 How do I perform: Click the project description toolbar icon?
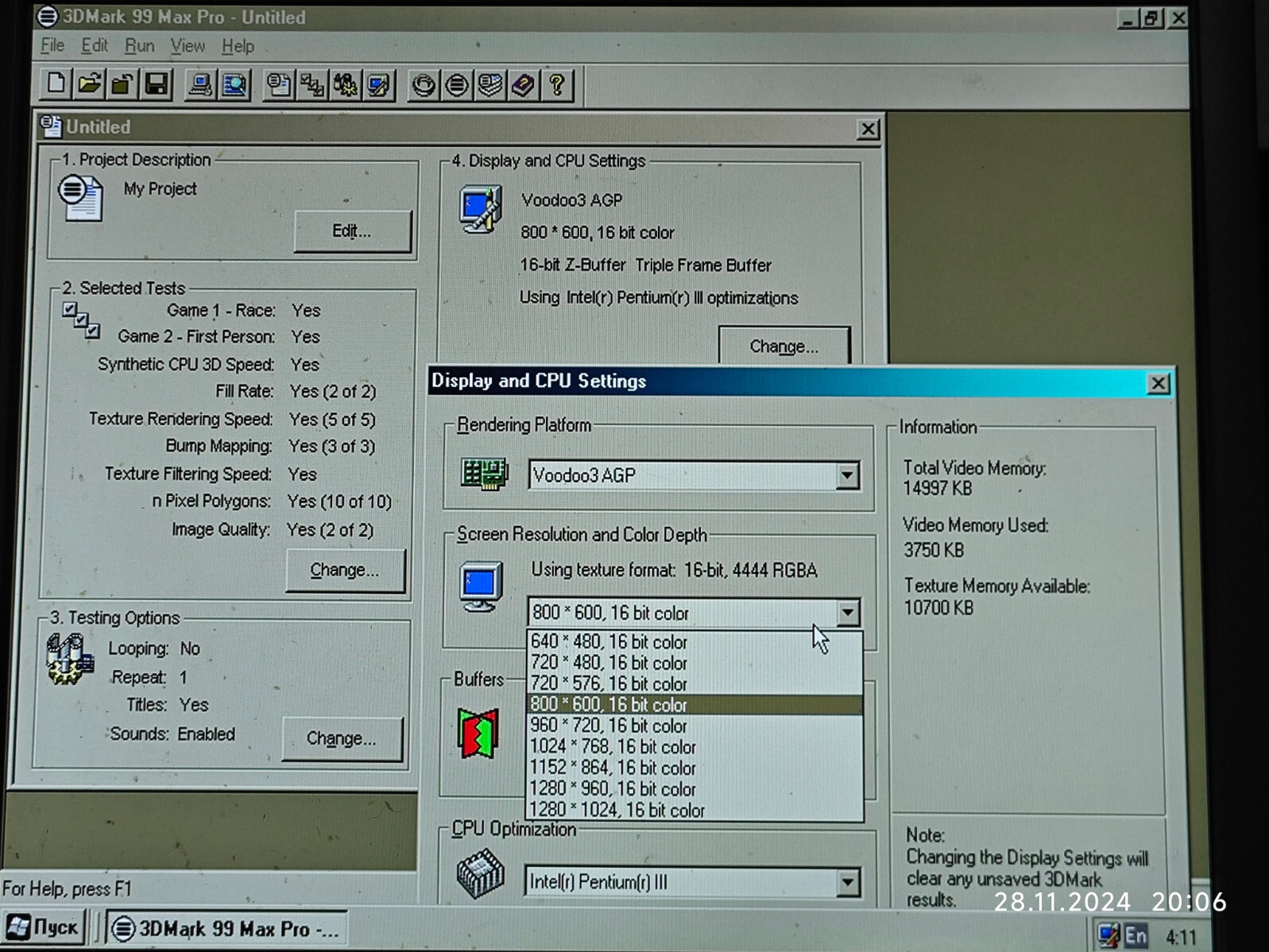(x=278, y=84)
